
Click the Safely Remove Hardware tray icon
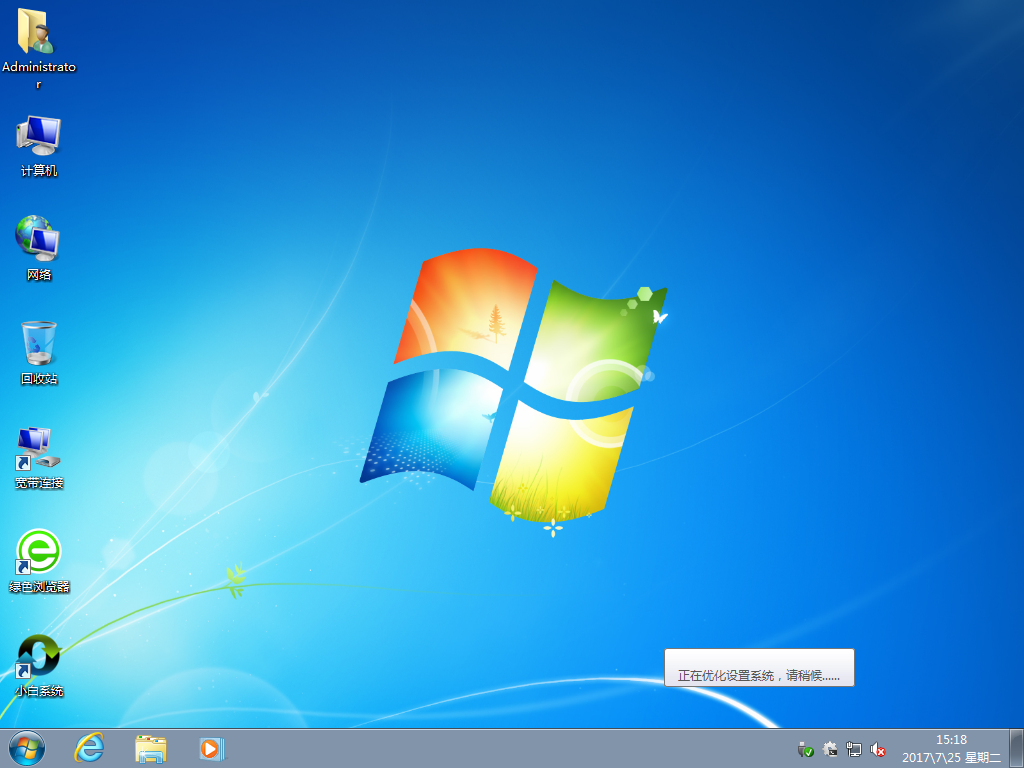point(806,749)
